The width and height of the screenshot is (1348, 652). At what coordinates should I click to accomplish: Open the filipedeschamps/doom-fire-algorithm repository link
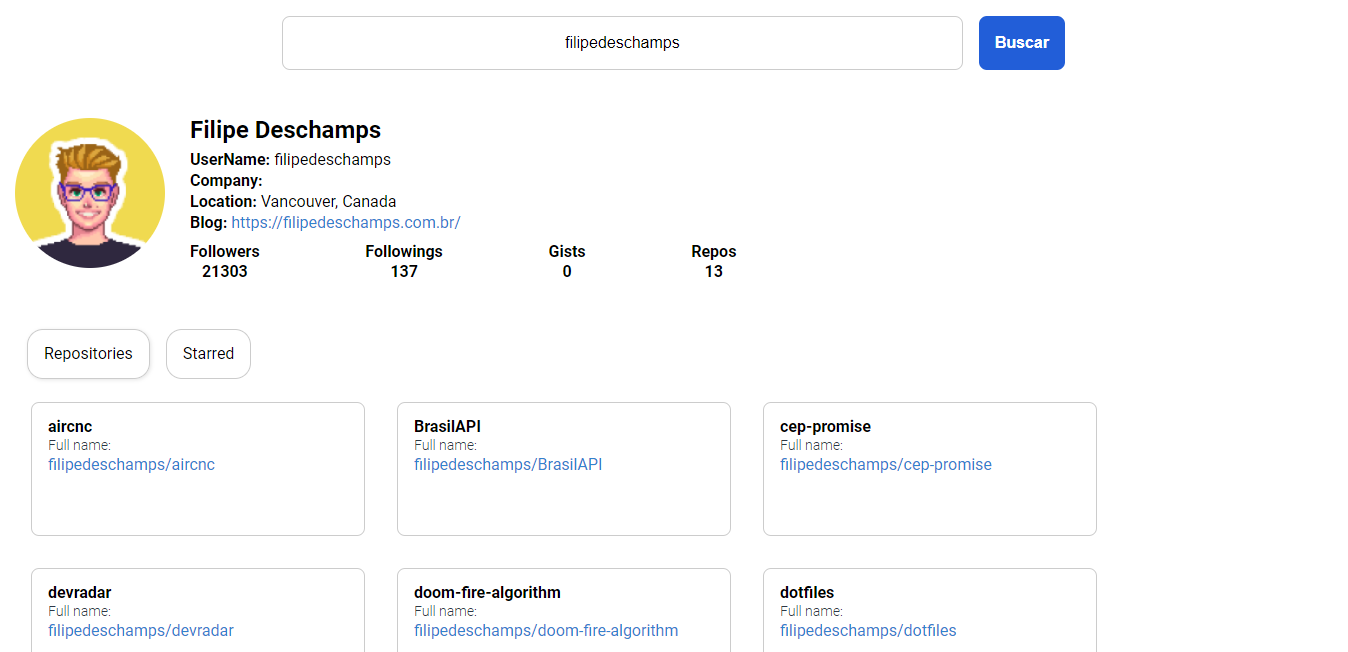point(546,630)
